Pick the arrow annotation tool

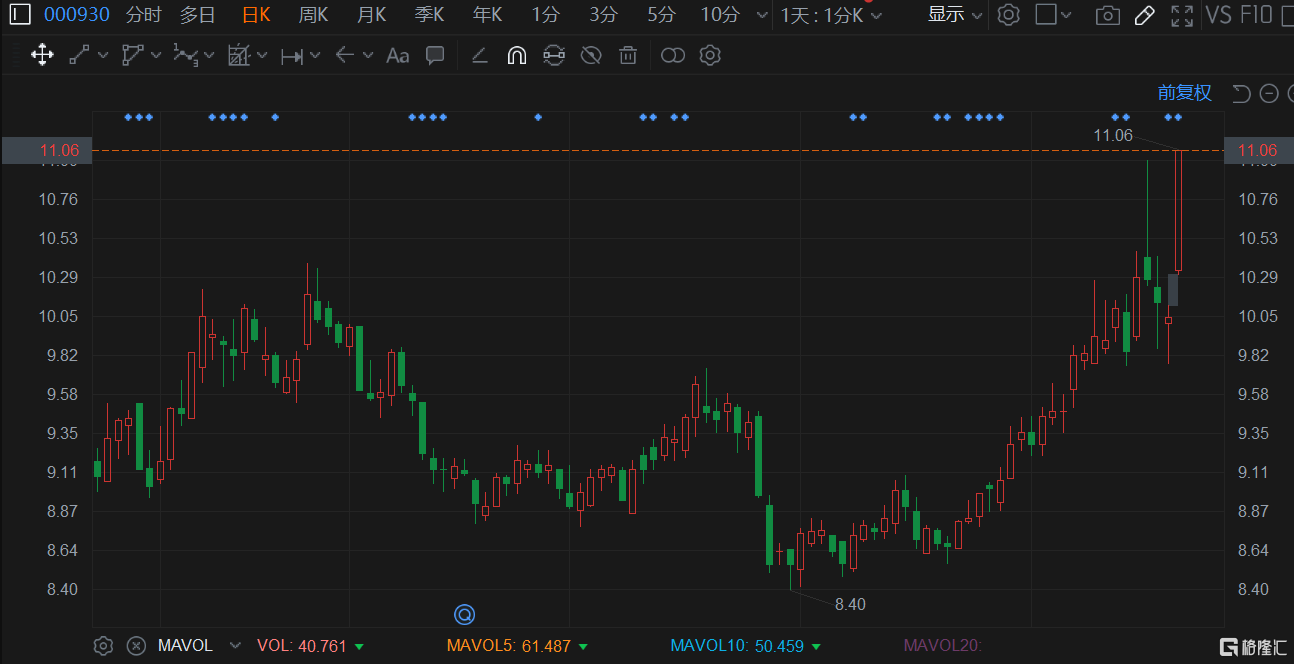click(x=345, y=55)
